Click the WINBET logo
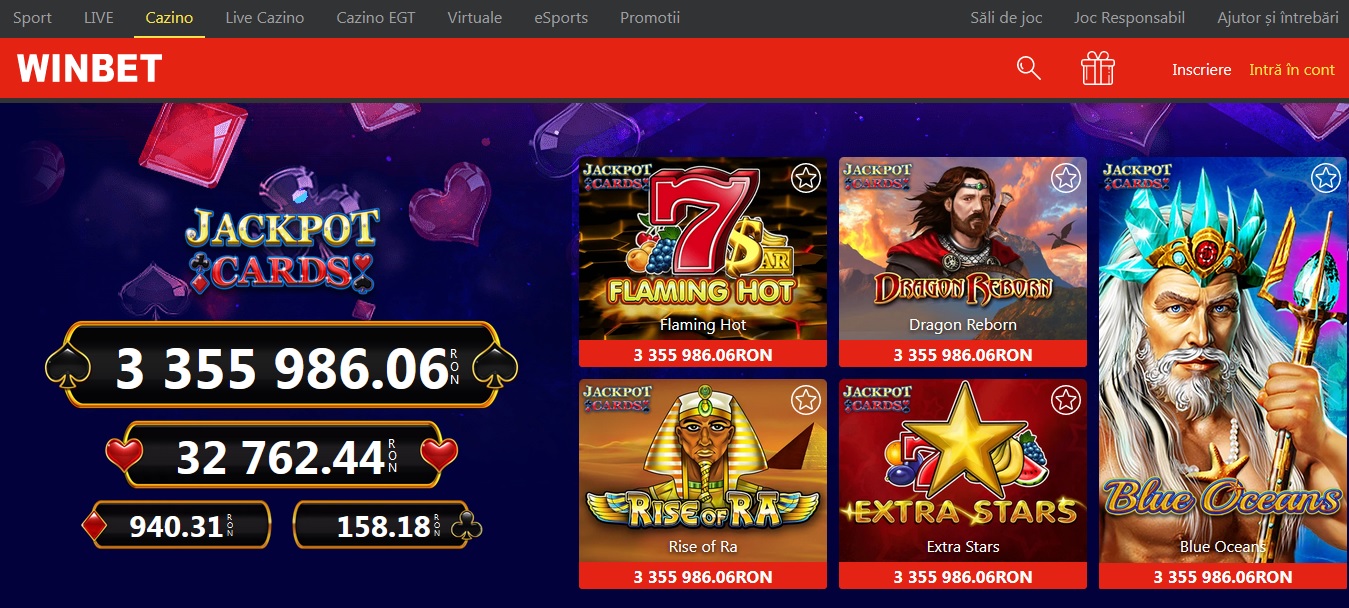 90,69
